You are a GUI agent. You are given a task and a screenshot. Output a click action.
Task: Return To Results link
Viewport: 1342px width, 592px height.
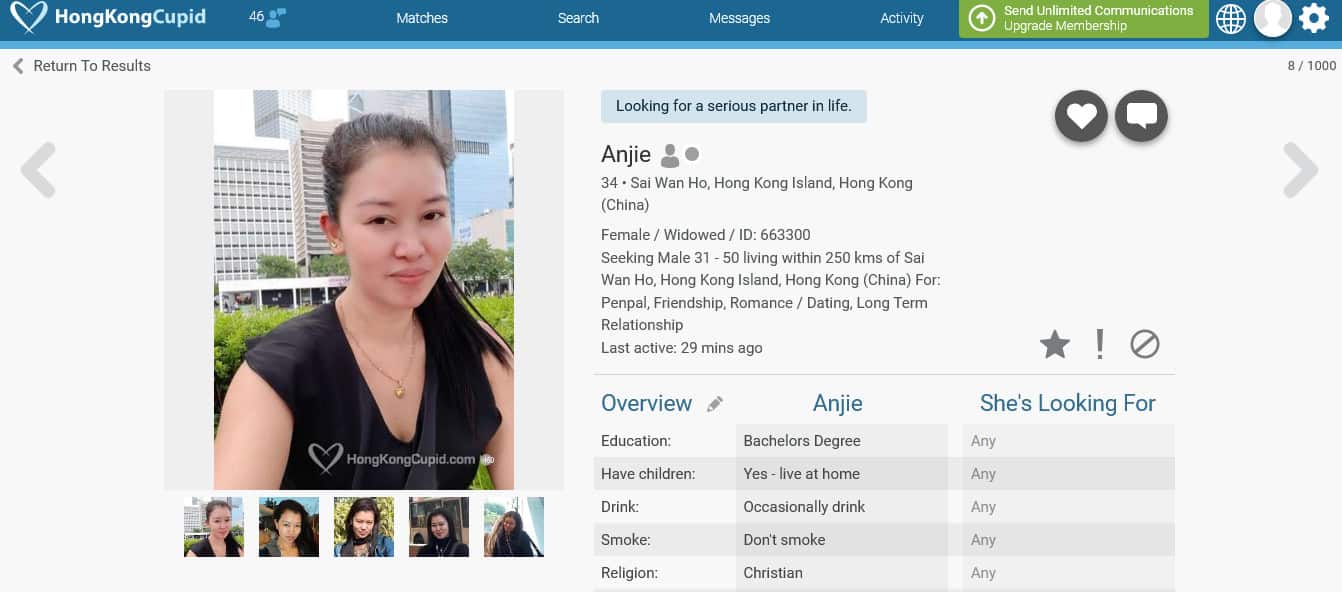click(x=82, y=66)
